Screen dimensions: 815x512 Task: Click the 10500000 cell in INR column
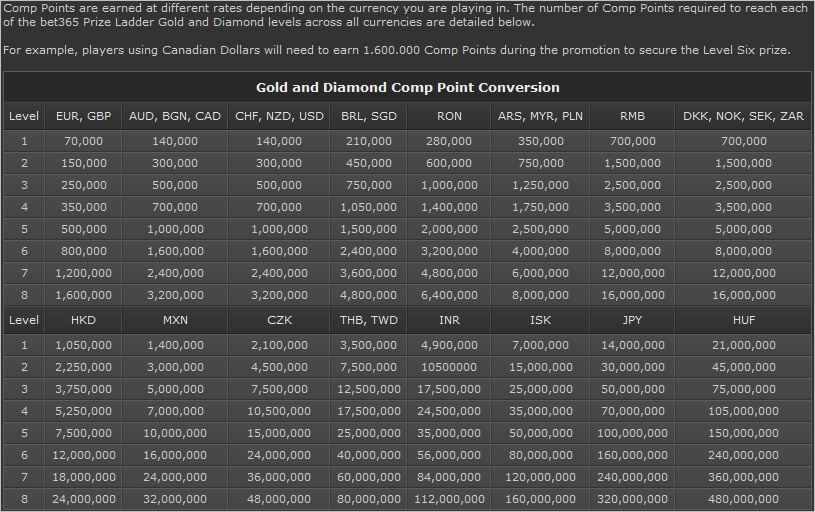click(x=449, y=367)
